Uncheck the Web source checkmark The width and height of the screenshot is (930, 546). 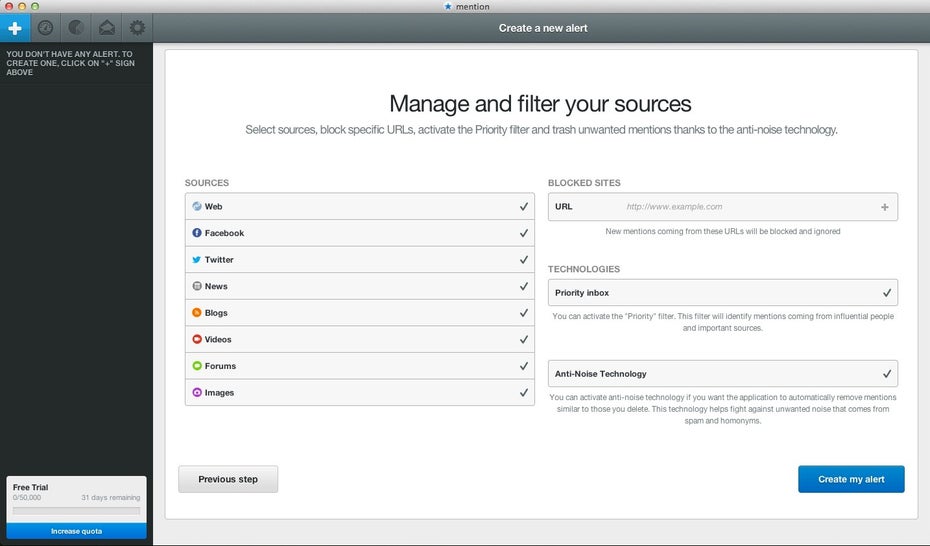[524, 206]
